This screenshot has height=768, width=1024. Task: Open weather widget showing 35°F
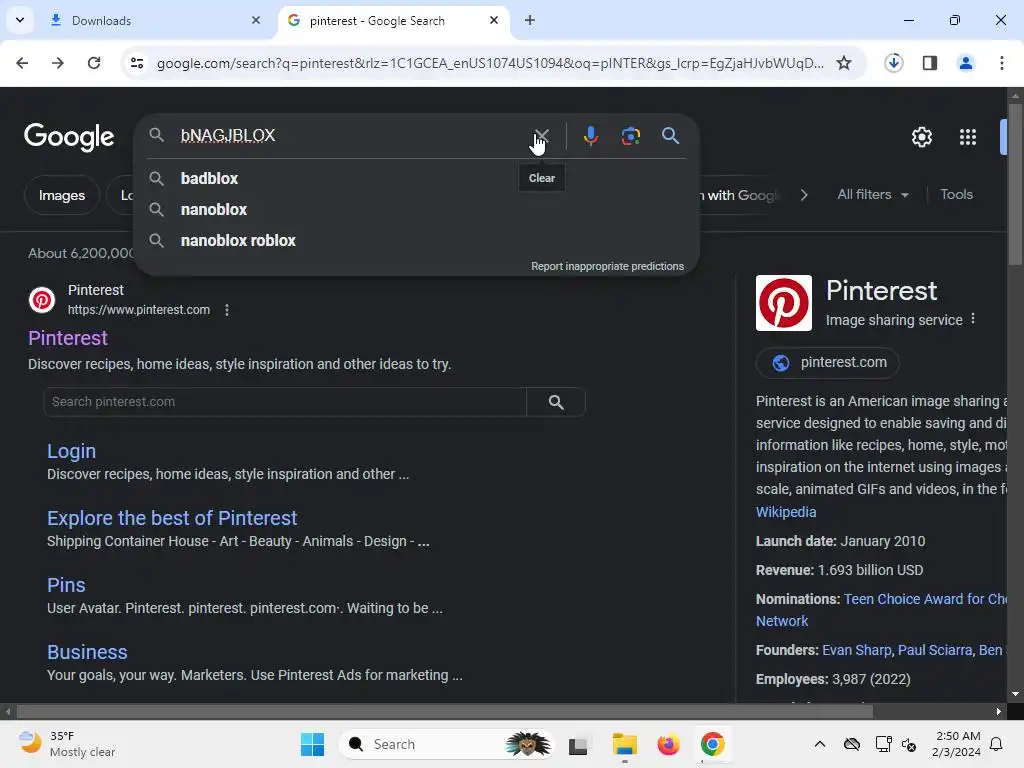point(67,744)
